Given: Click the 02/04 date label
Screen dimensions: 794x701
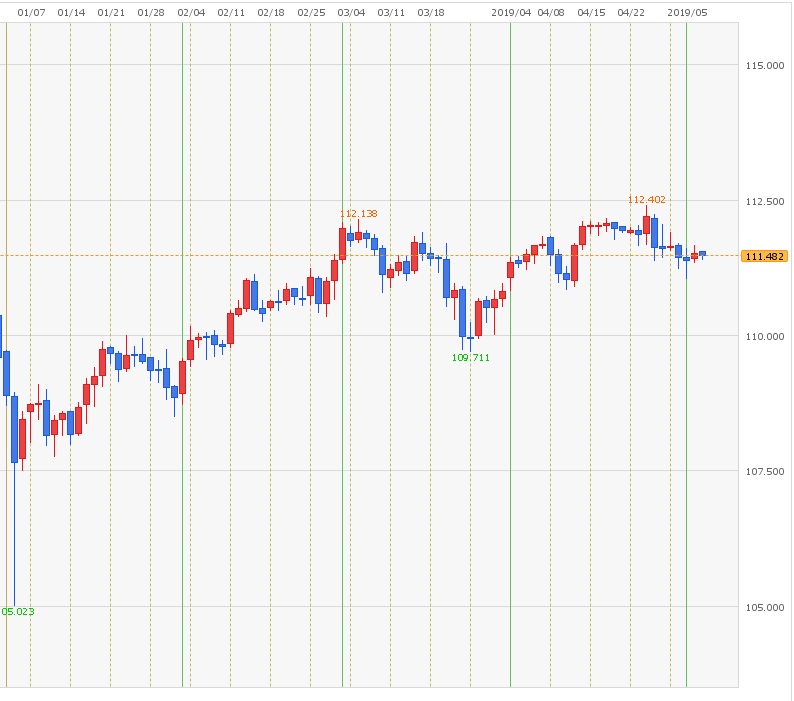Looking at the screenshot, I should [191, 13].
